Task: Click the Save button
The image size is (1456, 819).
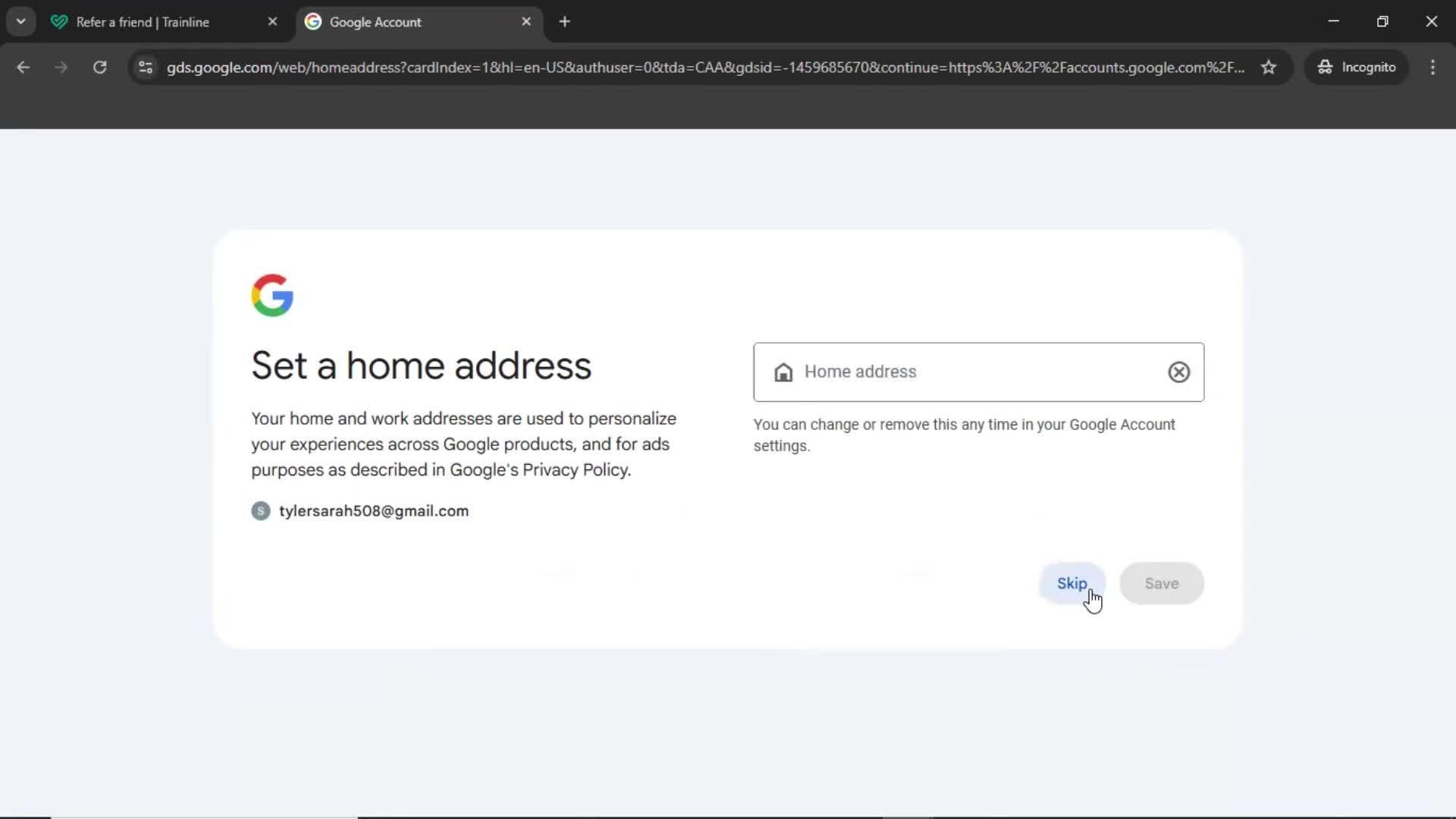Action: pos(1161,583)
